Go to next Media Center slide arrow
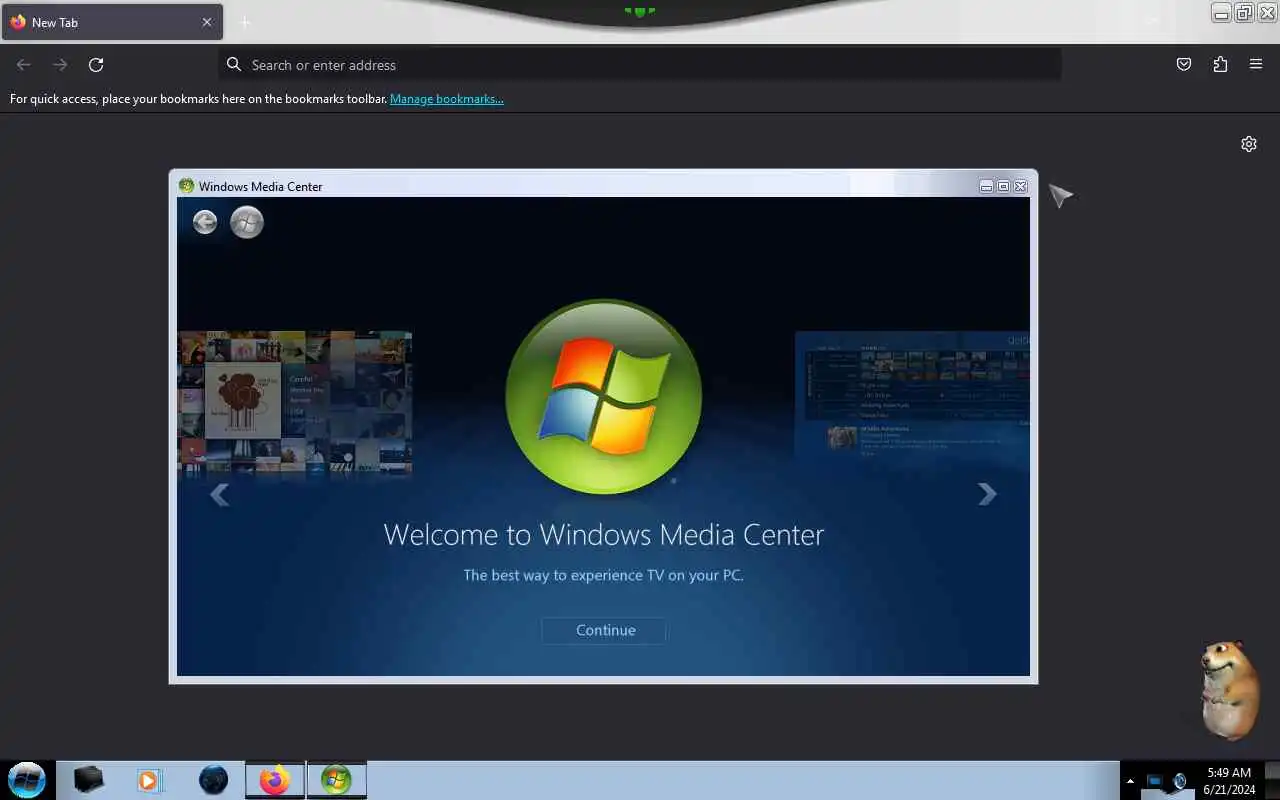Image resolution: width=1280 pixels, height=800 pixels. 987,494
